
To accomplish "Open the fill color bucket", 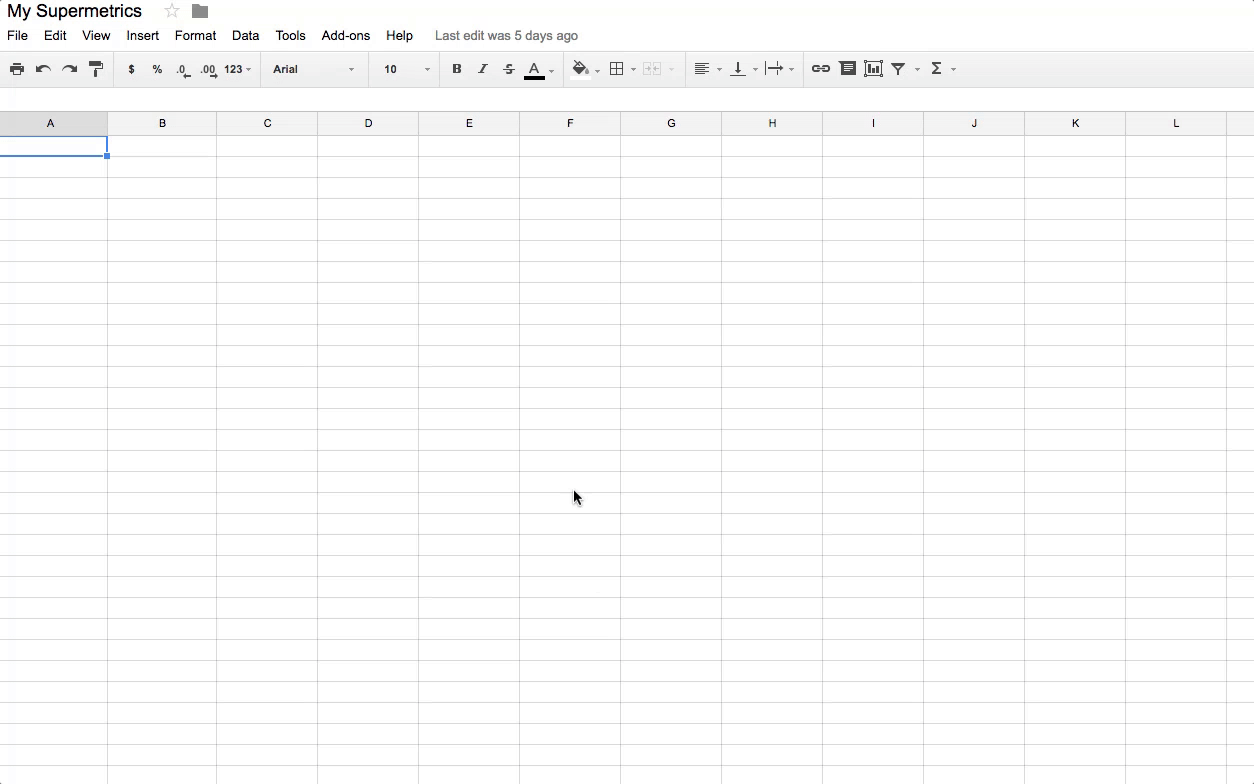I will pos(585,69).
